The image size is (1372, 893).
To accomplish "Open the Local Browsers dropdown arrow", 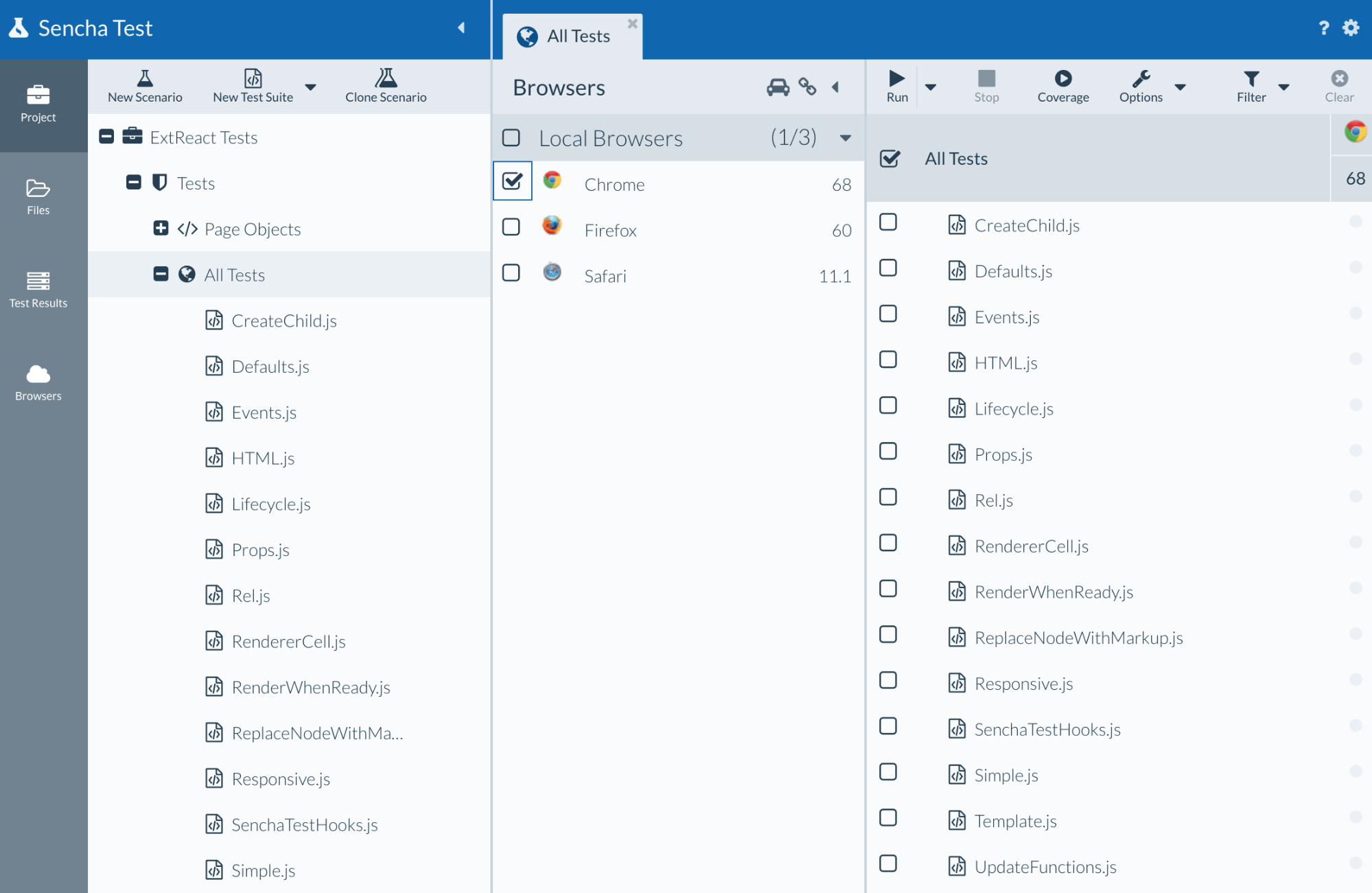I will point(846,138).
